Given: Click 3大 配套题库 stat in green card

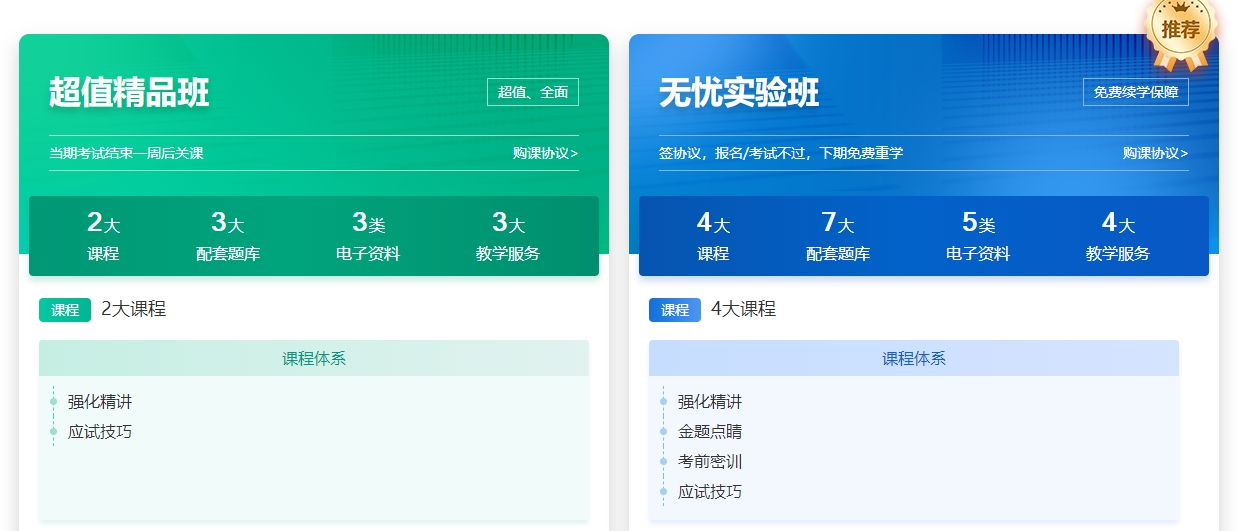Looking at the screenshot, I should pyautogui.click(x=228, y=236).
